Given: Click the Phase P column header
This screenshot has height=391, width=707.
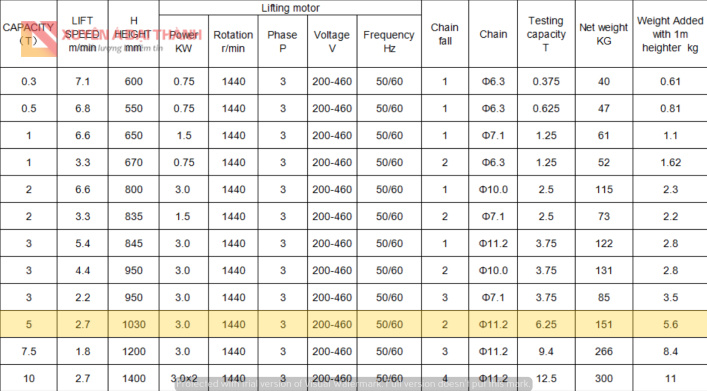Looking at the screenshot, I should [x=282, y=41].
